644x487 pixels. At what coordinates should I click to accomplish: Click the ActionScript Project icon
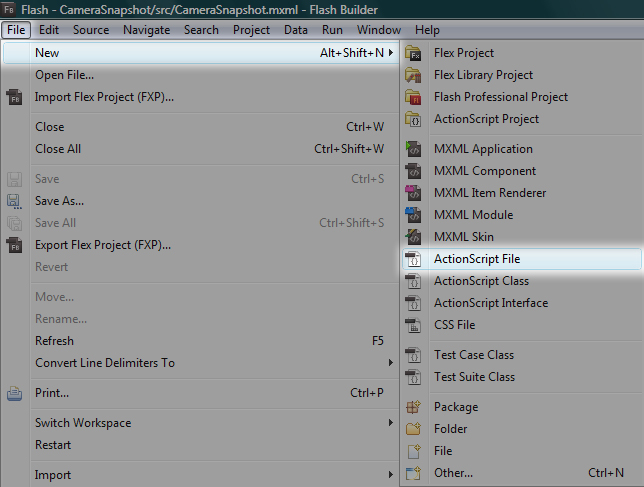pyautogui.click(x=413, y=119)
